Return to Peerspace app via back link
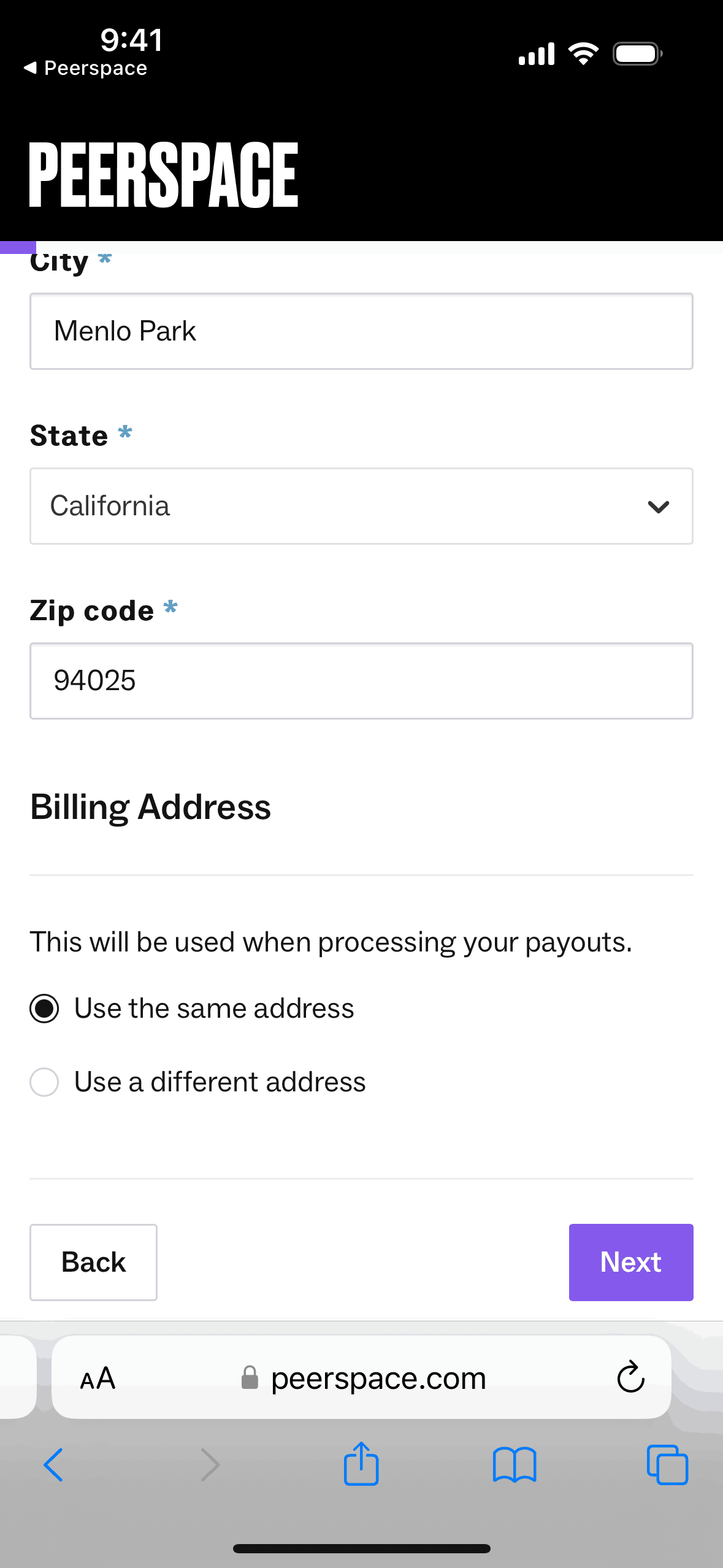This screenshot has width=723, height=1568. pyautogui.click(x=86, y=68)
